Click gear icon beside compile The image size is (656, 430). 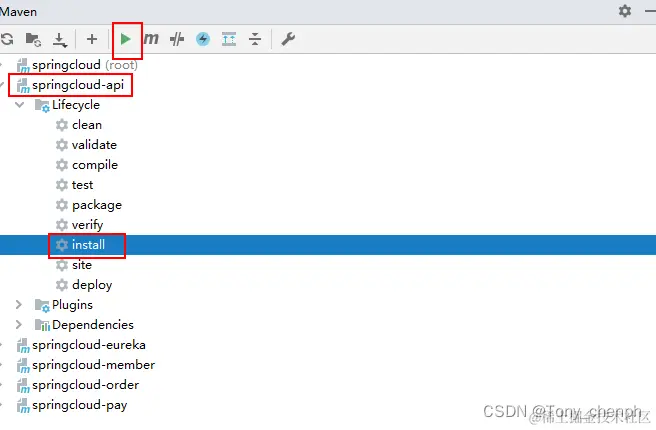(x=62, y=165)
